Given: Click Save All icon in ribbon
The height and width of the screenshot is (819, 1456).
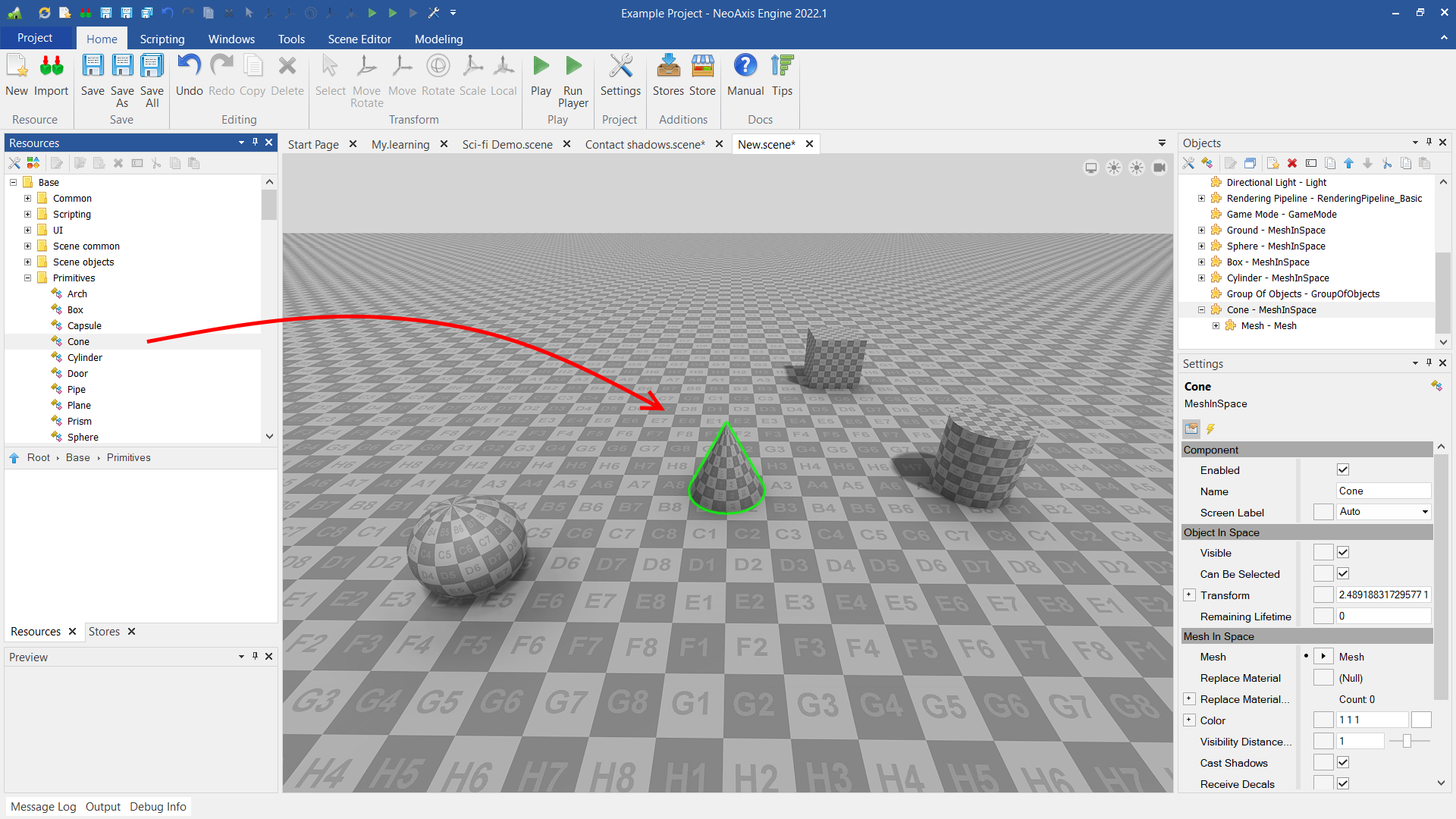Looking at the screenshot, I should 152,67.
